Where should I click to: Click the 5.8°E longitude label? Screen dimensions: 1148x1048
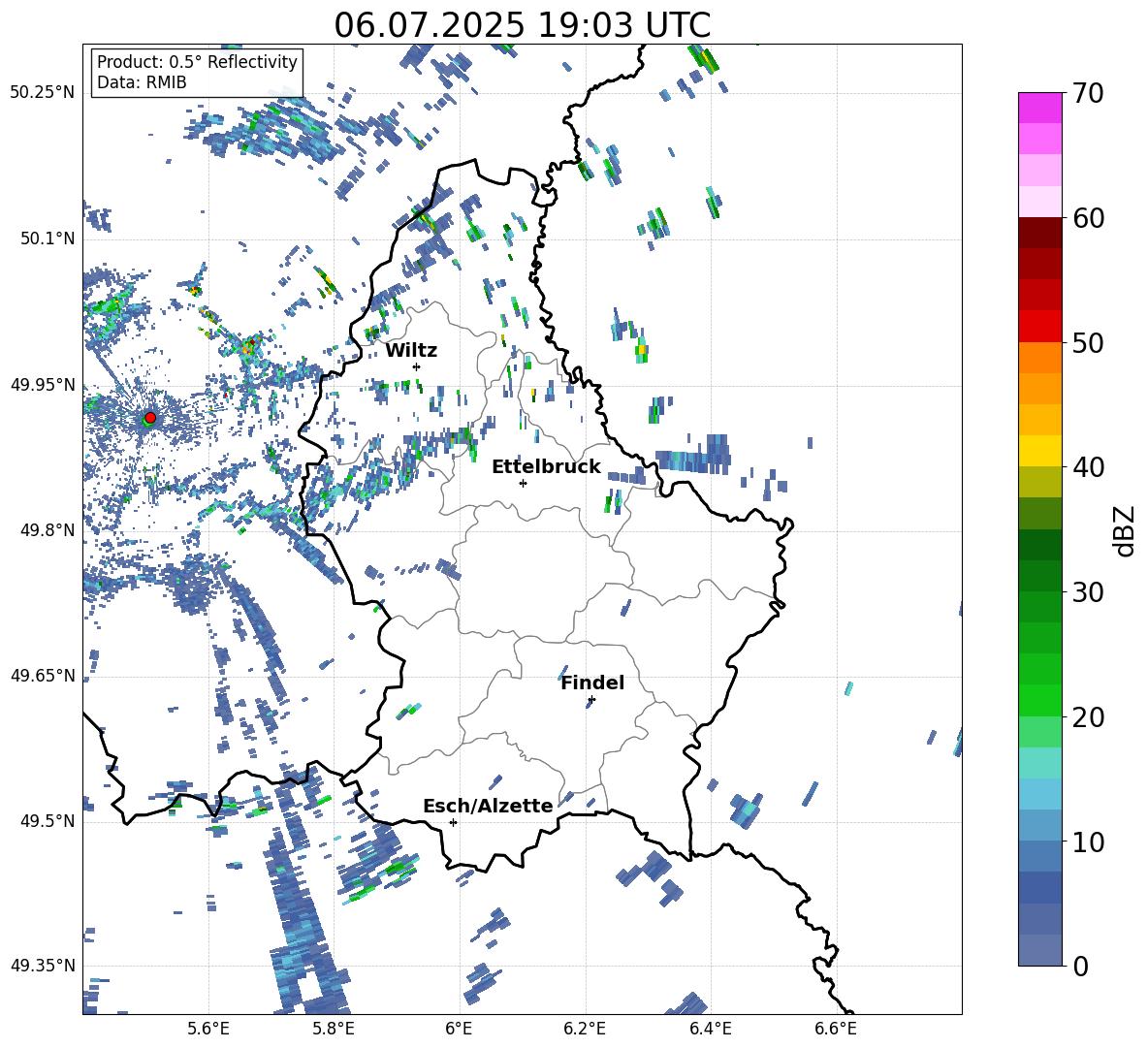(x=334, y=1029)
